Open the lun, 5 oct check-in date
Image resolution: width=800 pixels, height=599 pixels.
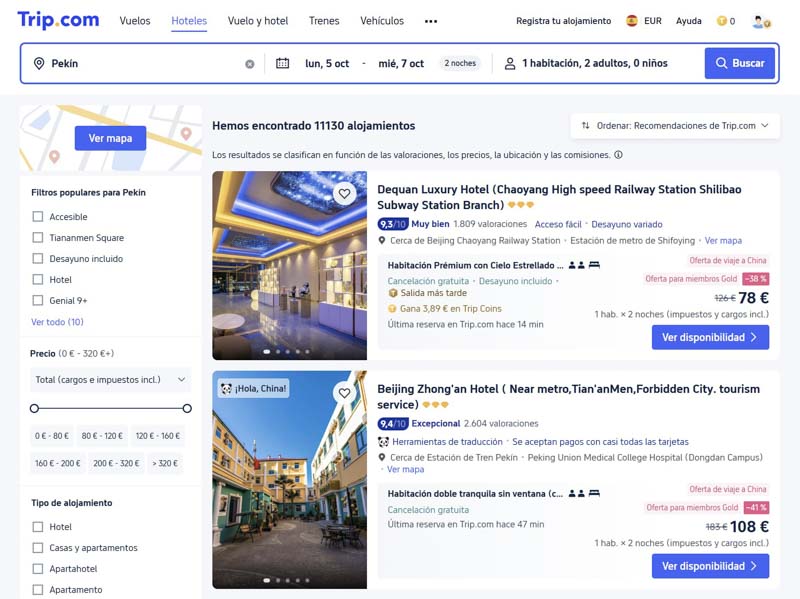(327, 63)
